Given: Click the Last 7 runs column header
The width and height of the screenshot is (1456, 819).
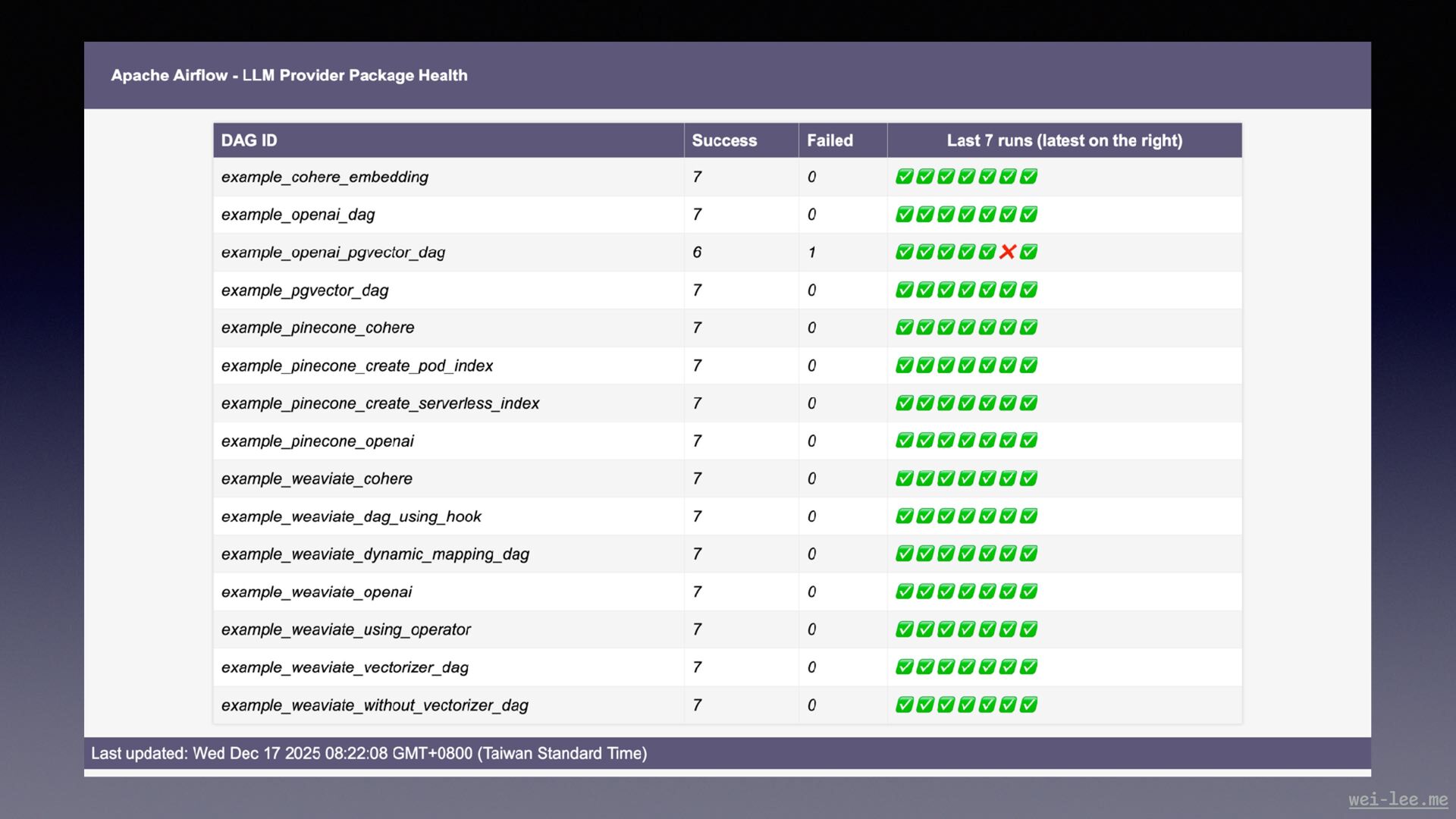Looking at the screenshot, I should coord(1064,140).
